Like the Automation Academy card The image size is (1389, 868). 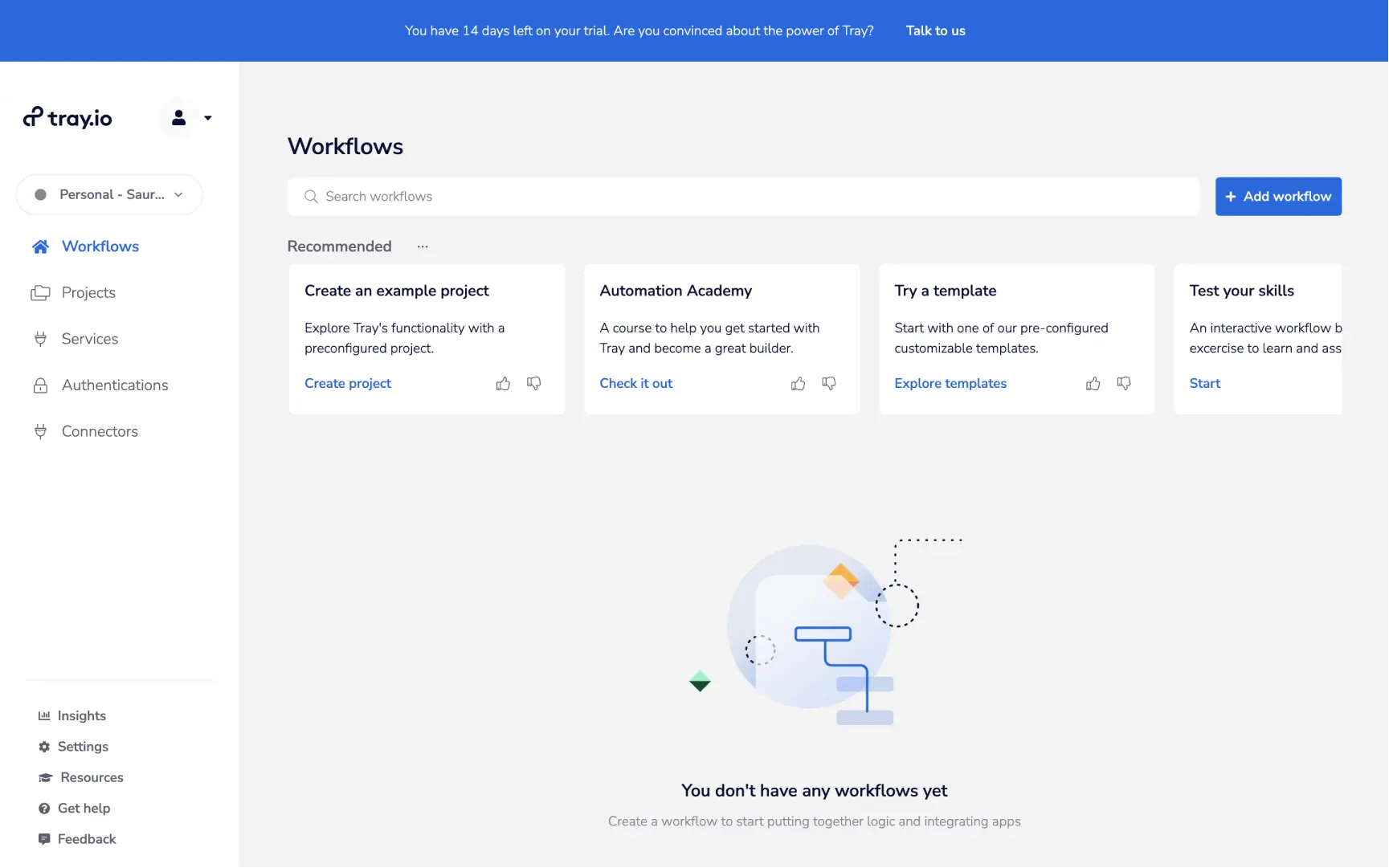(798, 384)
